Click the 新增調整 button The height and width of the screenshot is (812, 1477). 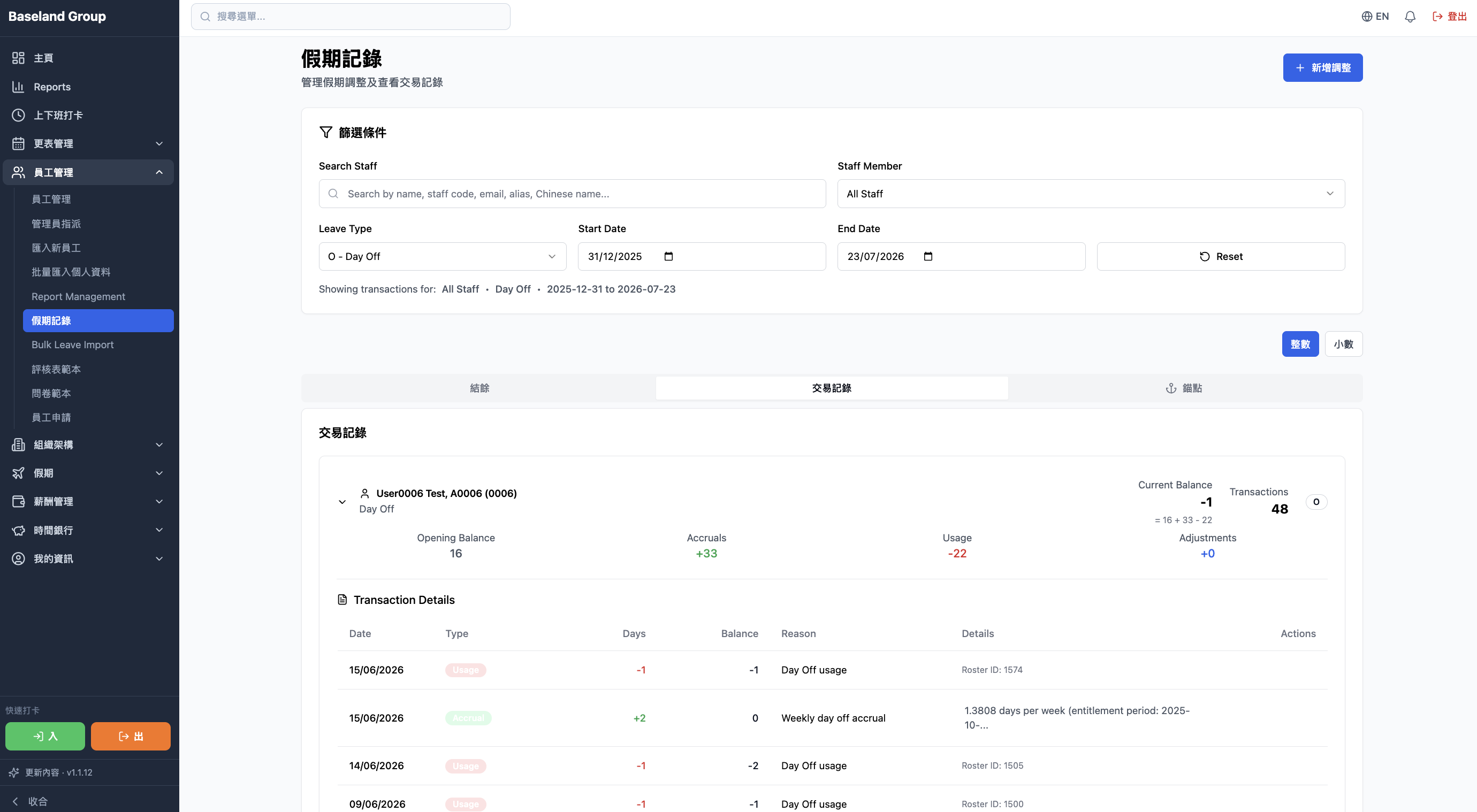click(x=1322, y=67)
